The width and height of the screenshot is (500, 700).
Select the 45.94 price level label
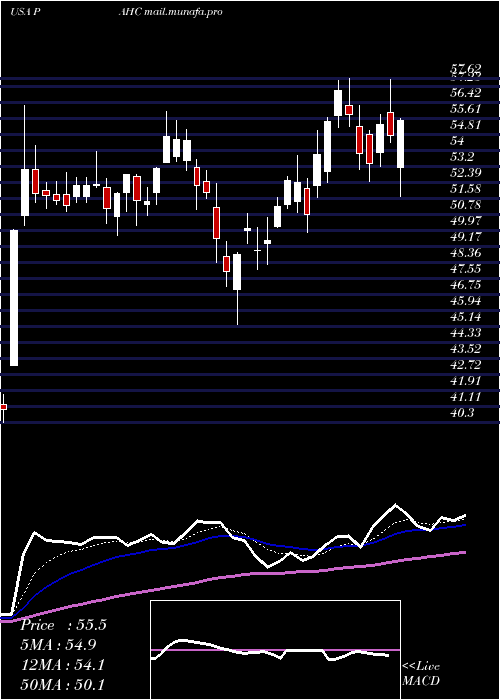pos(466,301)
